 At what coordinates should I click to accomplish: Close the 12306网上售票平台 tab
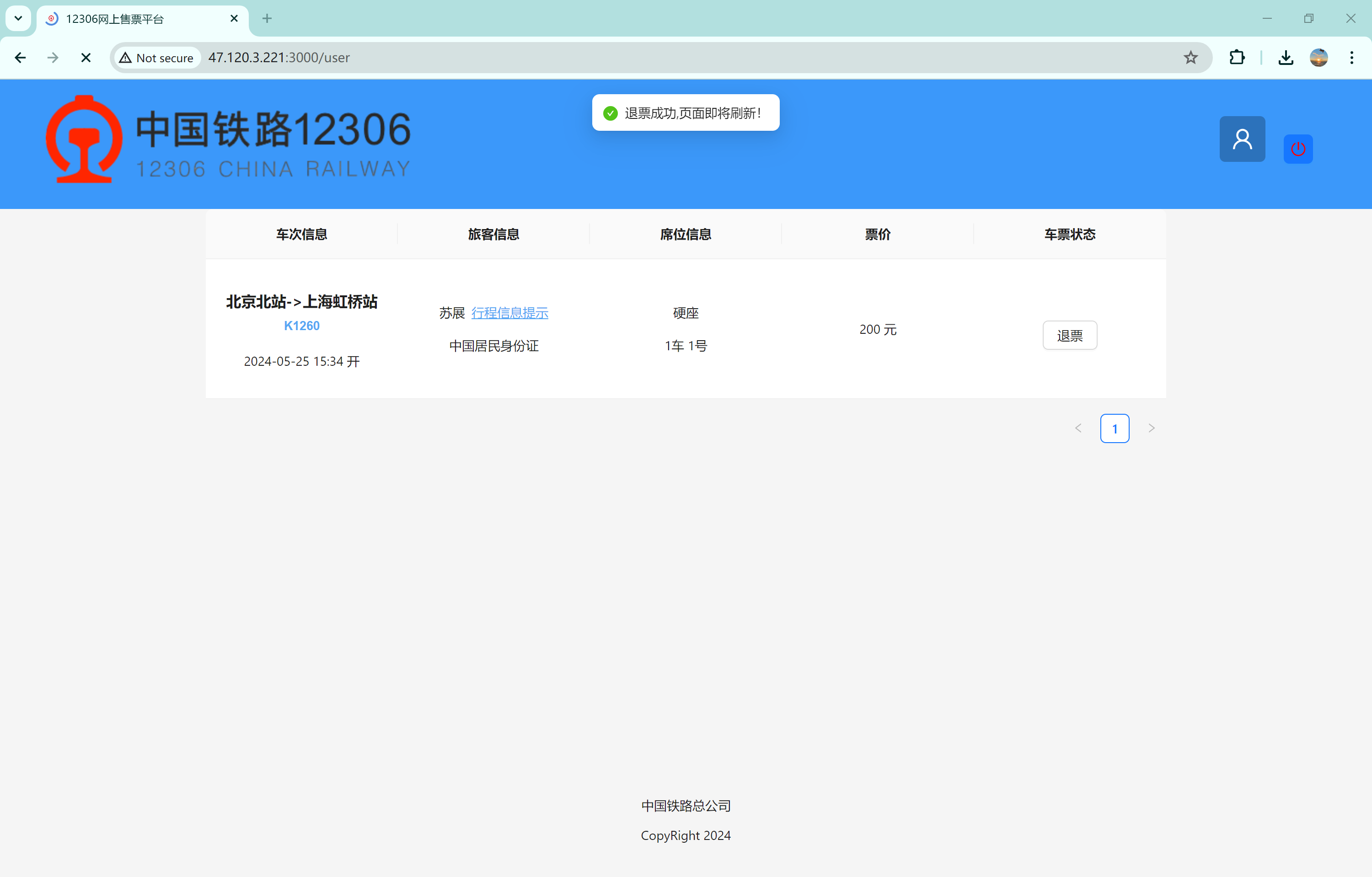pos(234,19)
